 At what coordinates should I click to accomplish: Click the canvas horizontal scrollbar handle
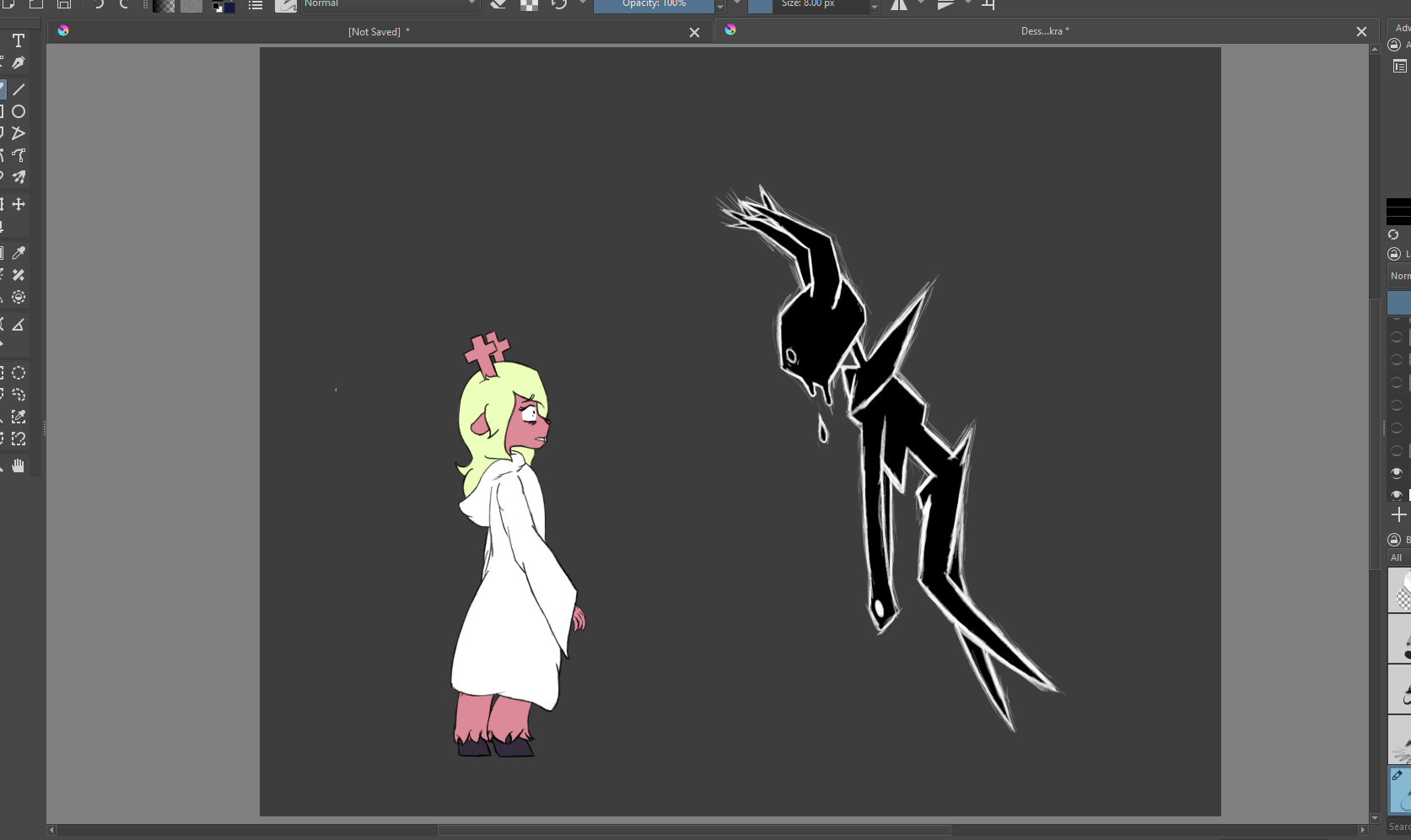[694, 830]
